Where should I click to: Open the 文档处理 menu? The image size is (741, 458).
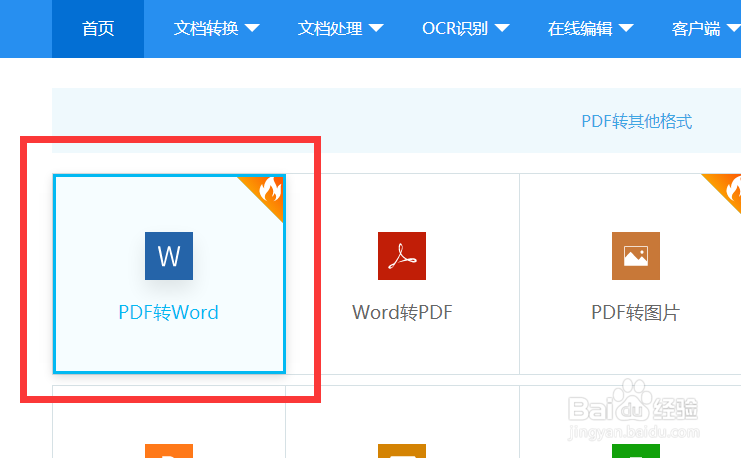tap(340, 29)
